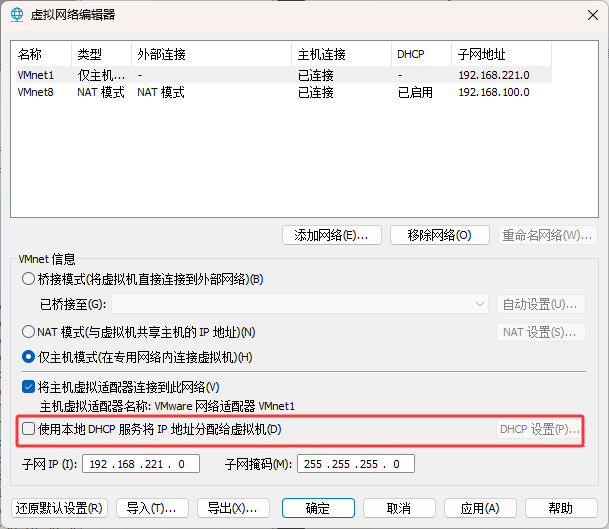Select the VMnet1 row in network list
The image size is (609, 529).
click(x=284, y=75)
